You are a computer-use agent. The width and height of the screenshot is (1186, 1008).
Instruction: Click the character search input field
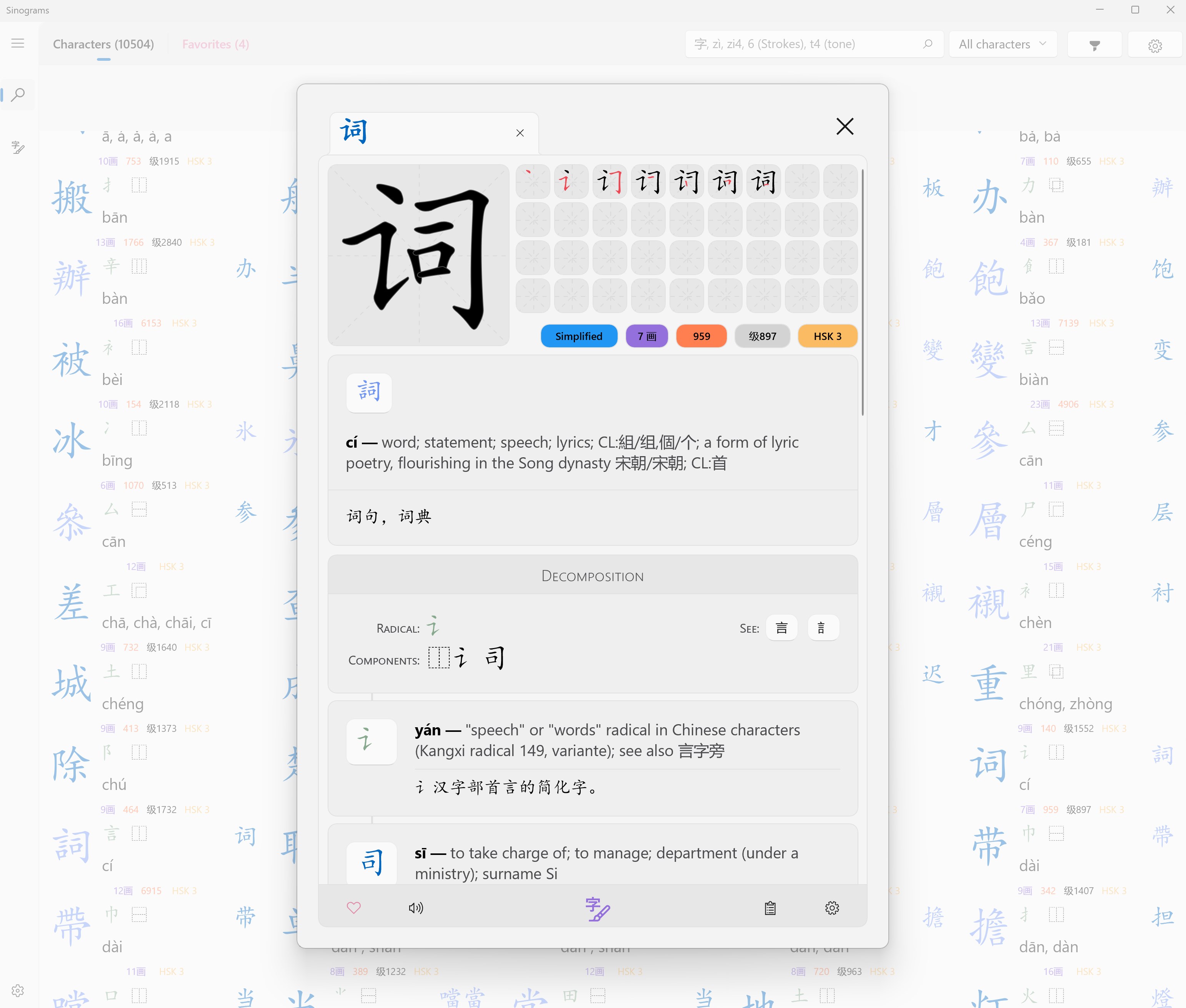pyautogui.click(x=800, y=45)
